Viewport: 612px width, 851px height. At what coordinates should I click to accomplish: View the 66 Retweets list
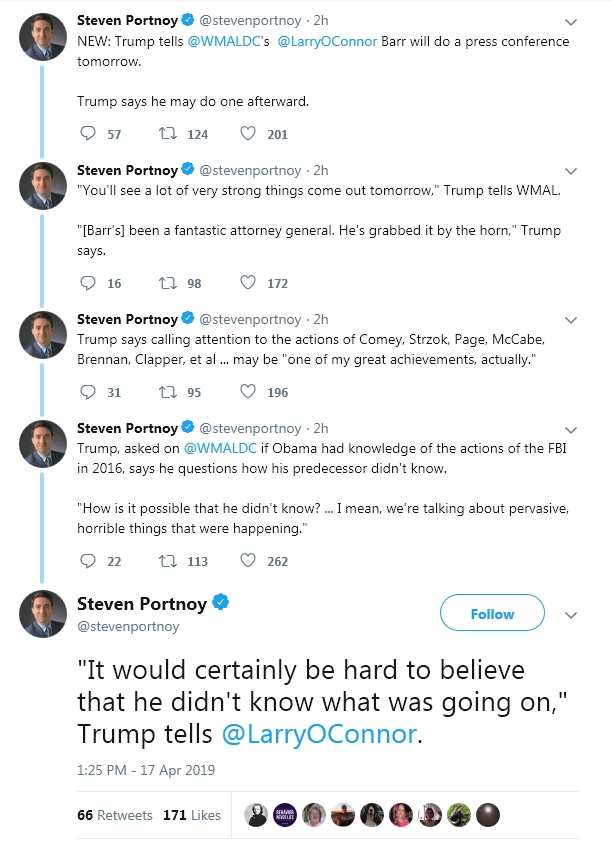(x=115, y=815)
